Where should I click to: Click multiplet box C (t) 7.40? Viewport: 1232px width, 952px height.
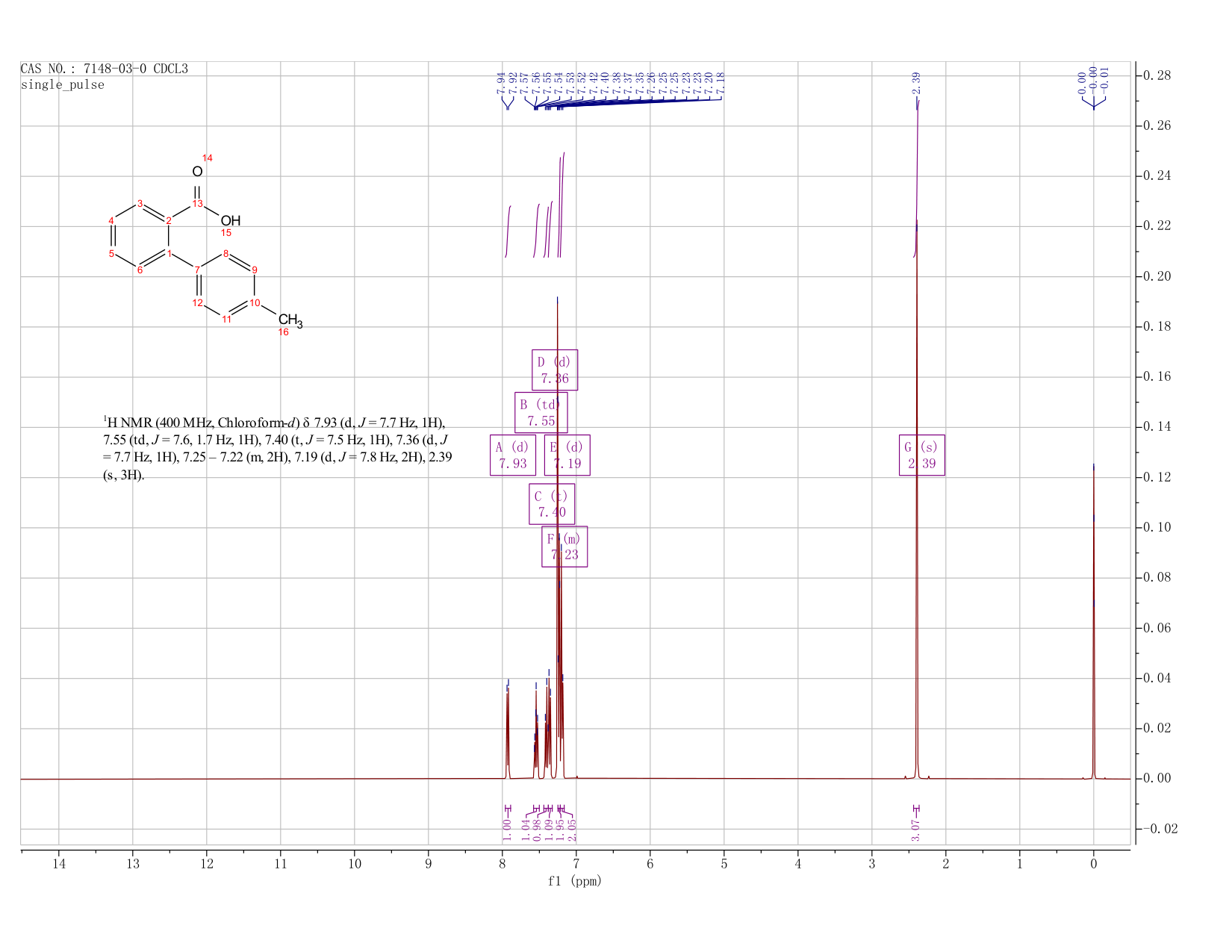coord(553,504)
